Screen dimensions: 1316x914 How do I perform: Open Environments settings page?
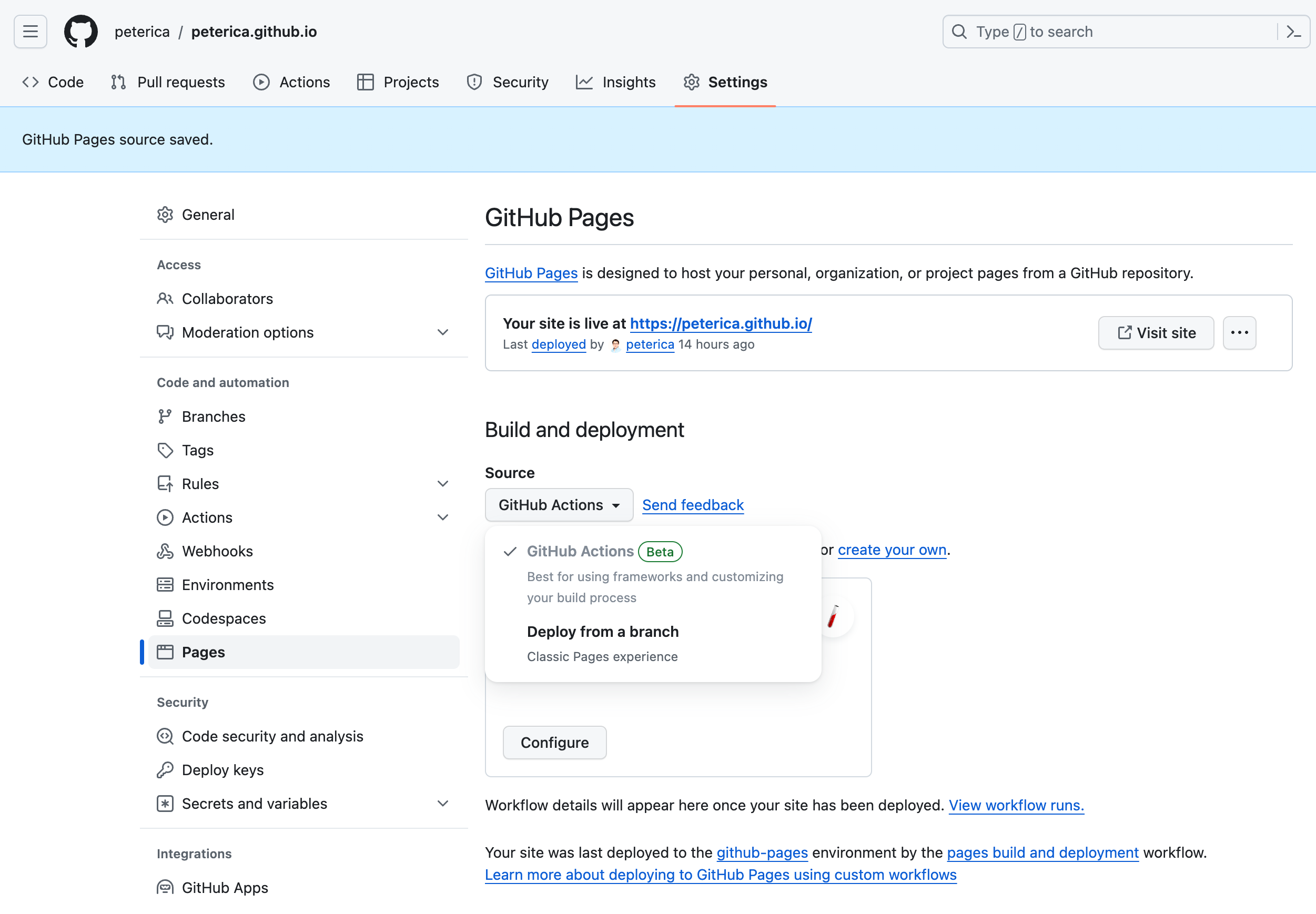pos(227,585)
